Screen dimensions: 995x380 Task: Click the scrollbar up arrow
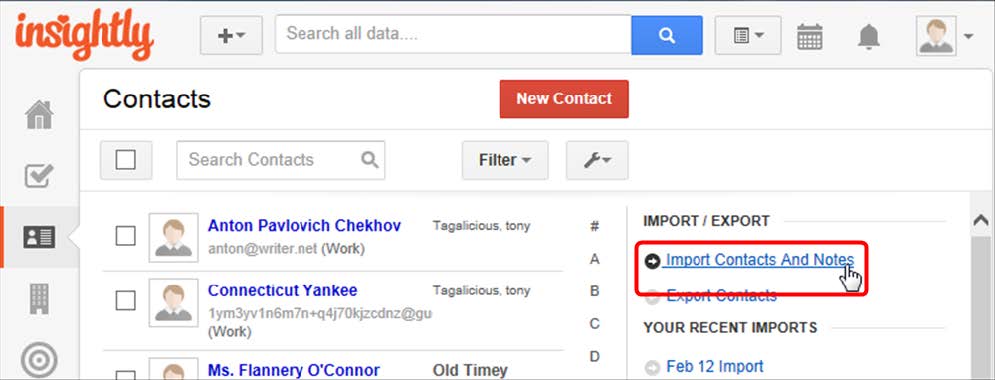pos(981,221)
